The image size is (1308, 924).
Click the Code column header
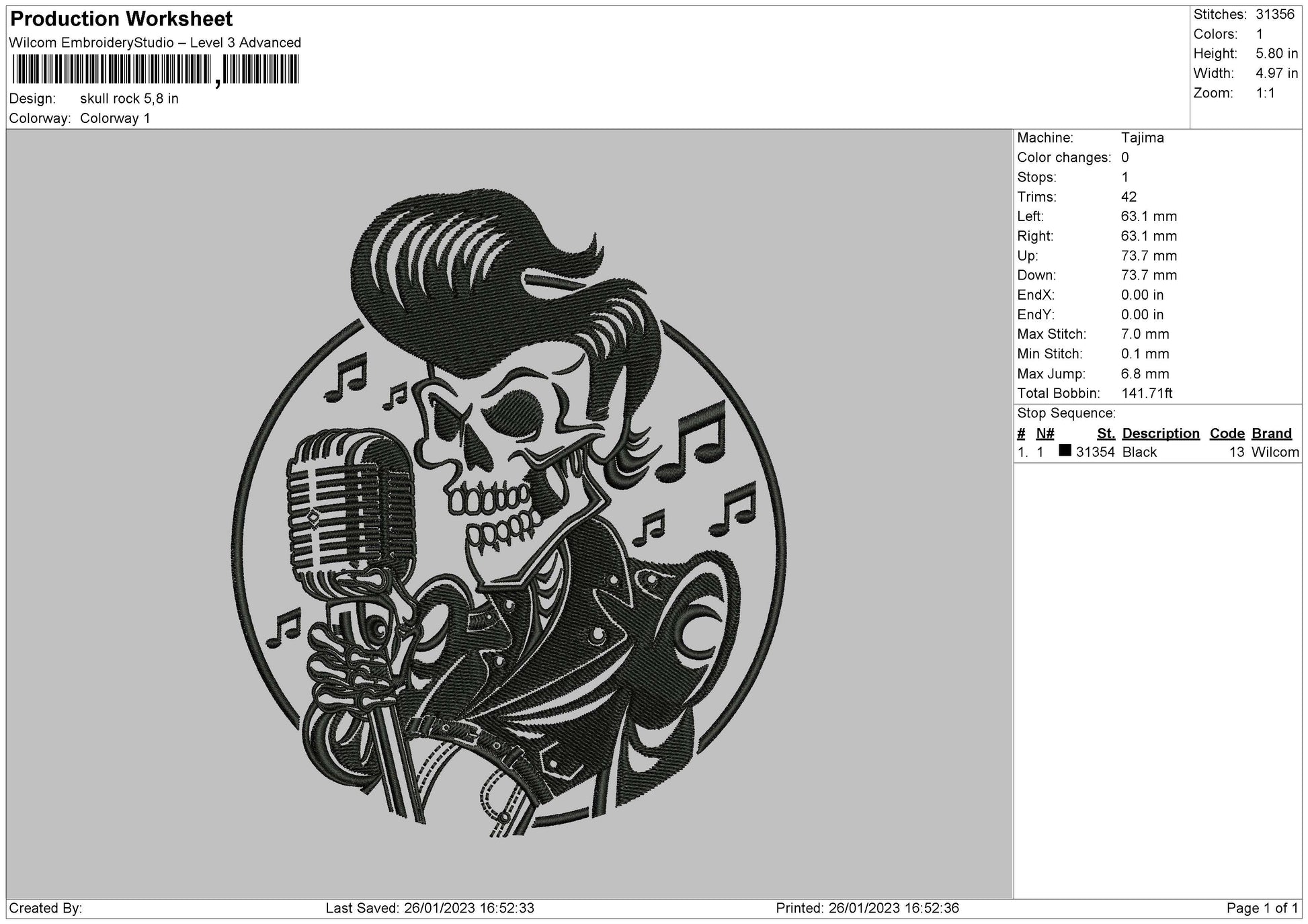(1227, 433)
